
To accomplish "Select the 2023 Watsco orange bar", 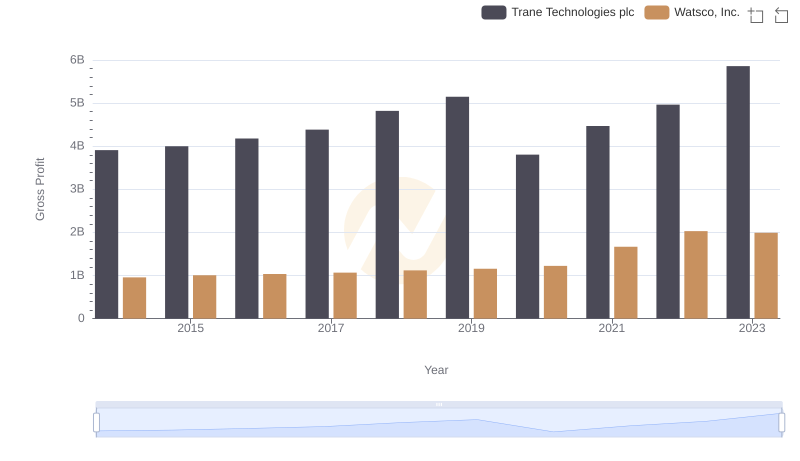I will coord(766,275).
